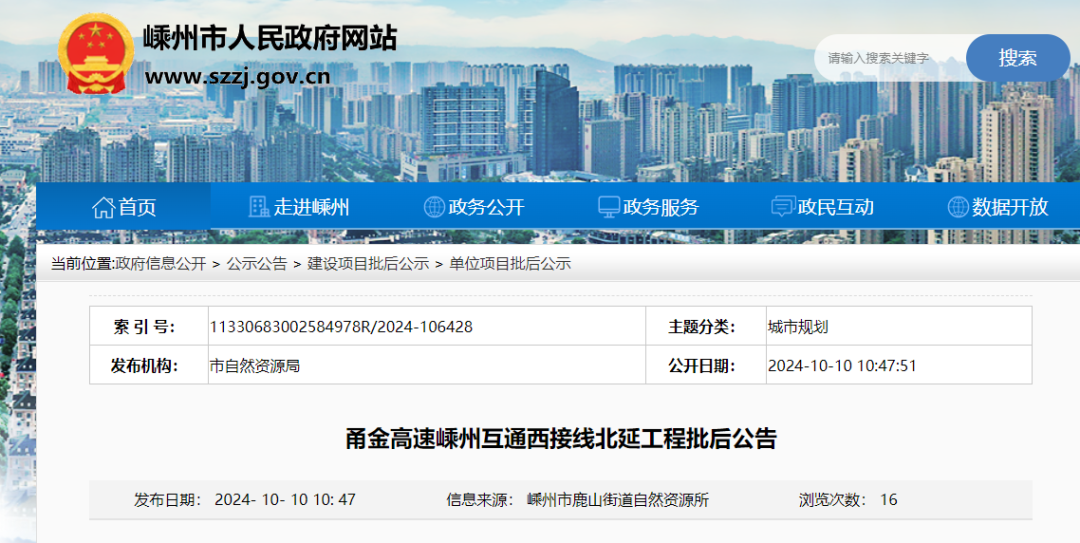1080x543 pixels.
Task: Click the 单位项目批后公示 breadcrumb
Action: pyautogui.click(x=510, y=264)
